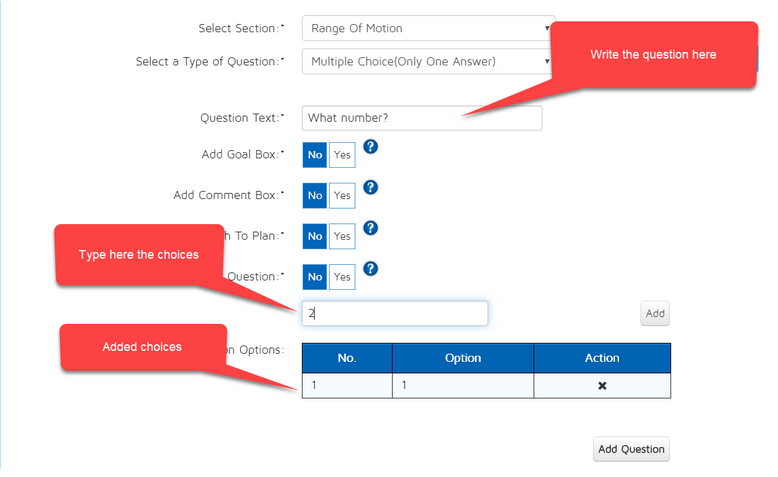The image size is (778, 477).
Task: Click the Question Text input field
Action: point(421,118)
